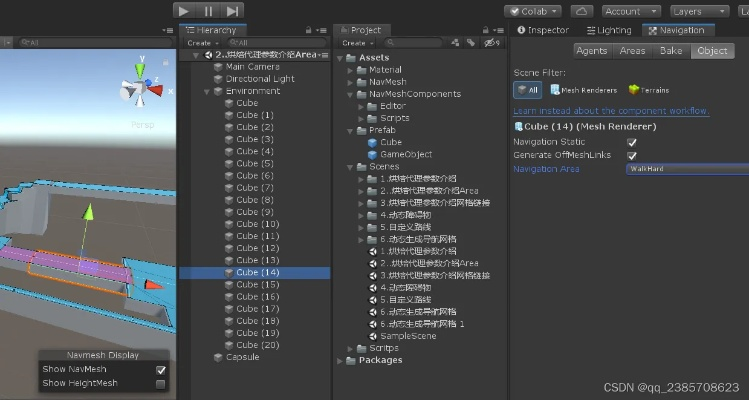Switch to the Inspector tab
749x400 pixels.
(x=542, y=30)
